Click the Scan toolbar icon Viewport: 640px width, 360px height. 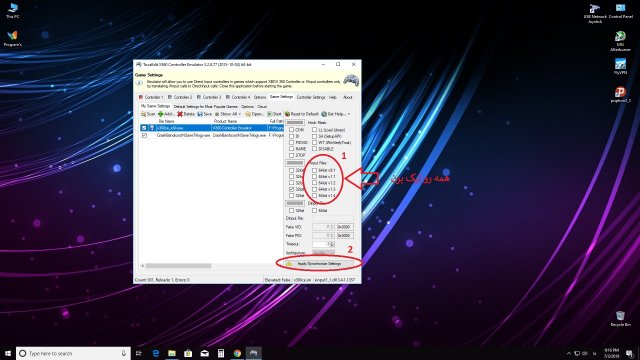[143, 114]
